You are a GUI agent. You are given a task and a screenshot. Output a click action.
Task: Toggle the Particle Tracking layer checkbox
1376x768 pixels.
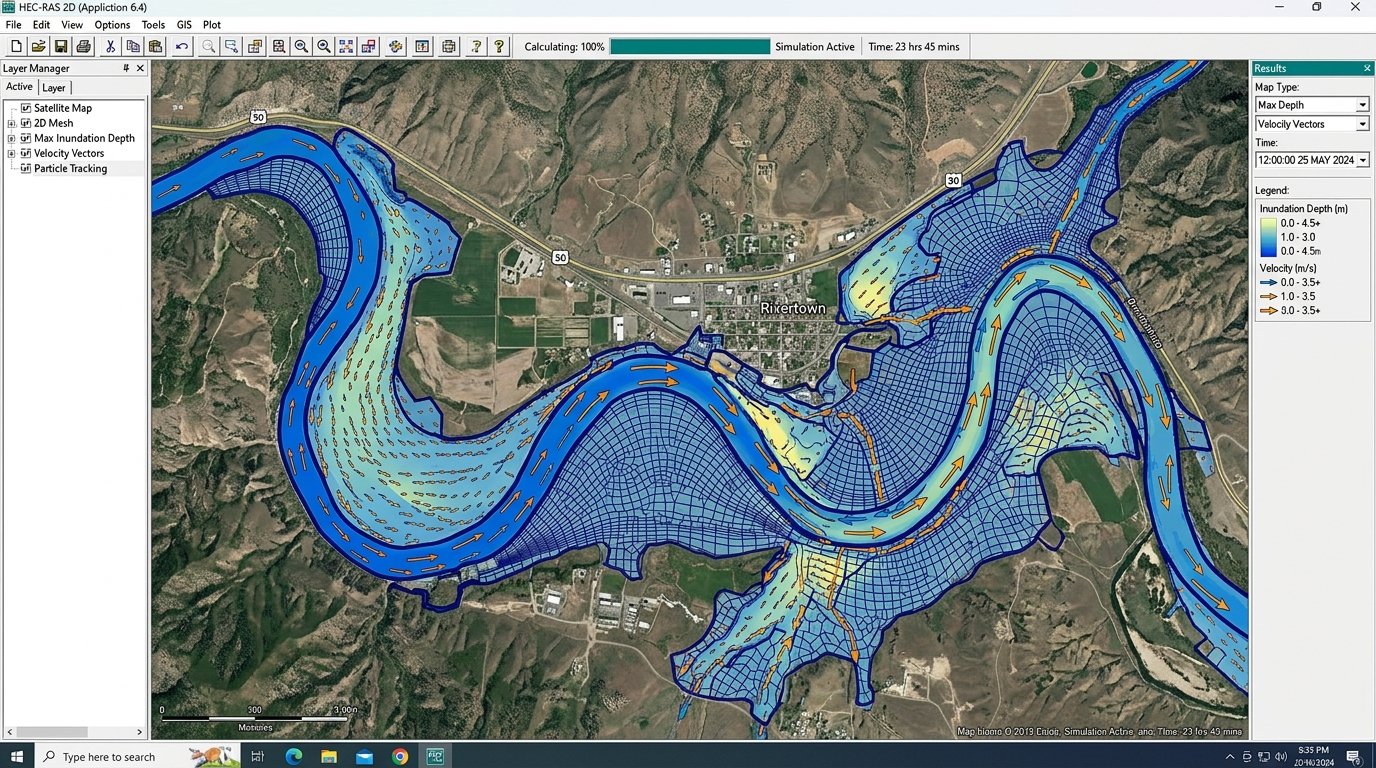(26, 168)
